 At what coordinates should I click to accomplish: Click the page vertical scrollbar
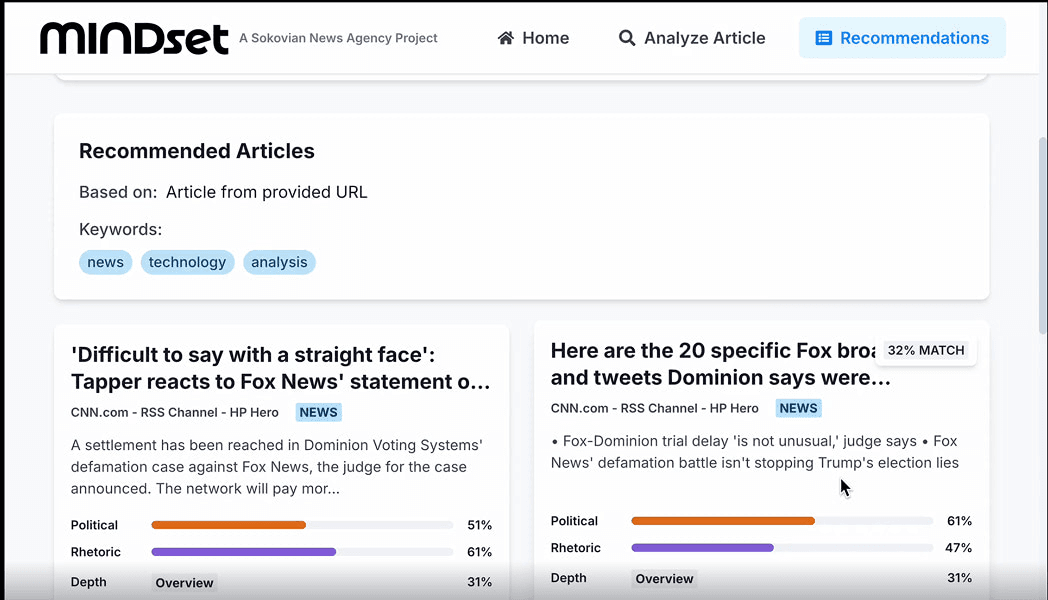(x=1042, y=235)
